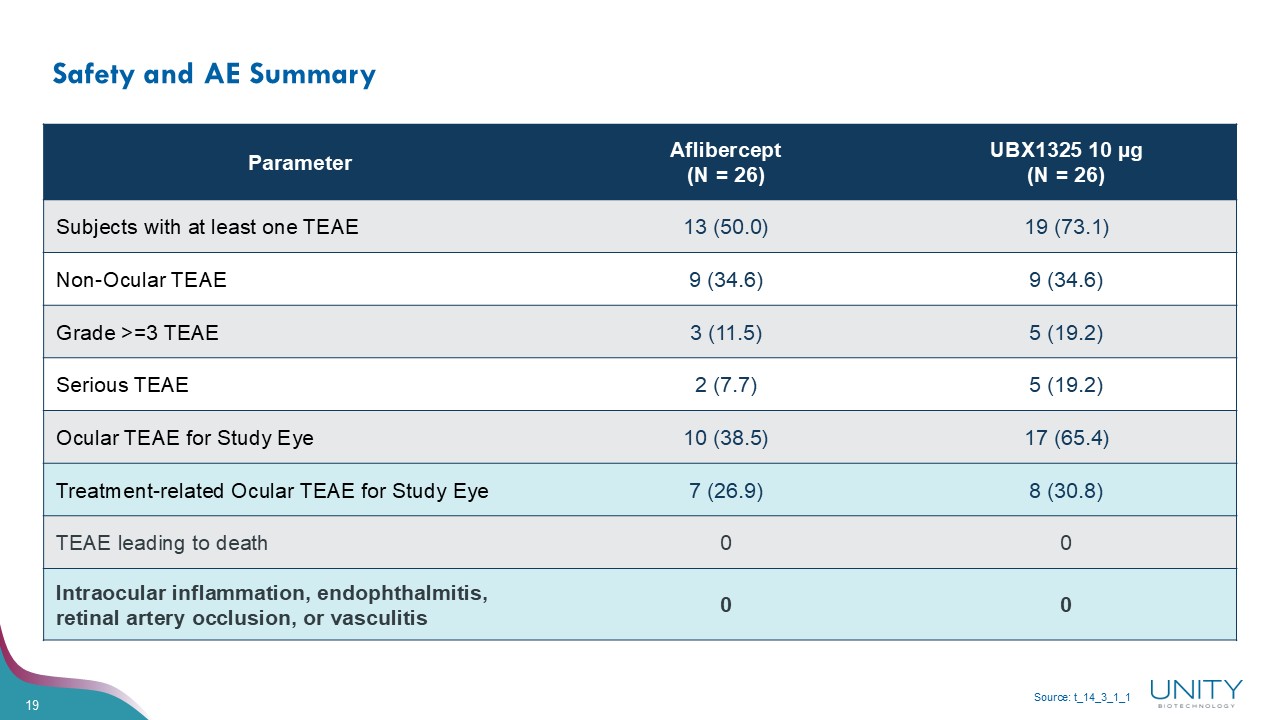Click the Unity Biotechnology logo
Screen dimensions: 1280x720
1196,692
